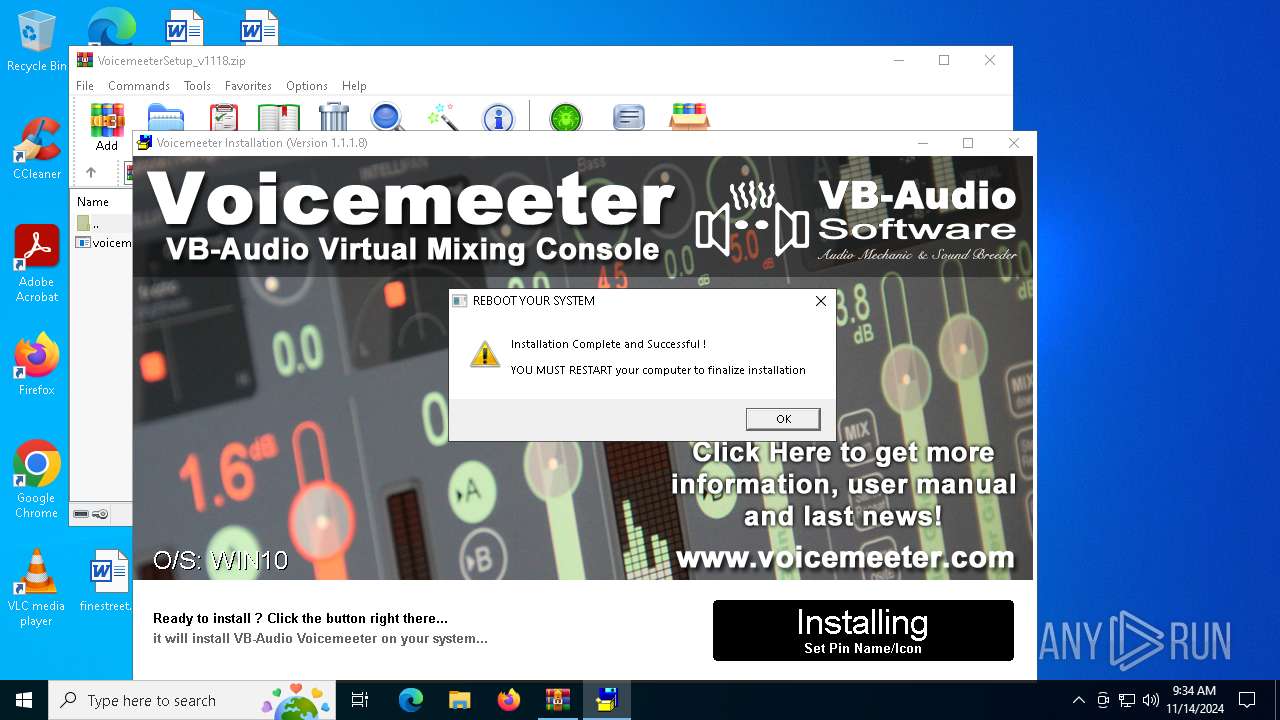Open WinRAR Help menu

(354, 86)
